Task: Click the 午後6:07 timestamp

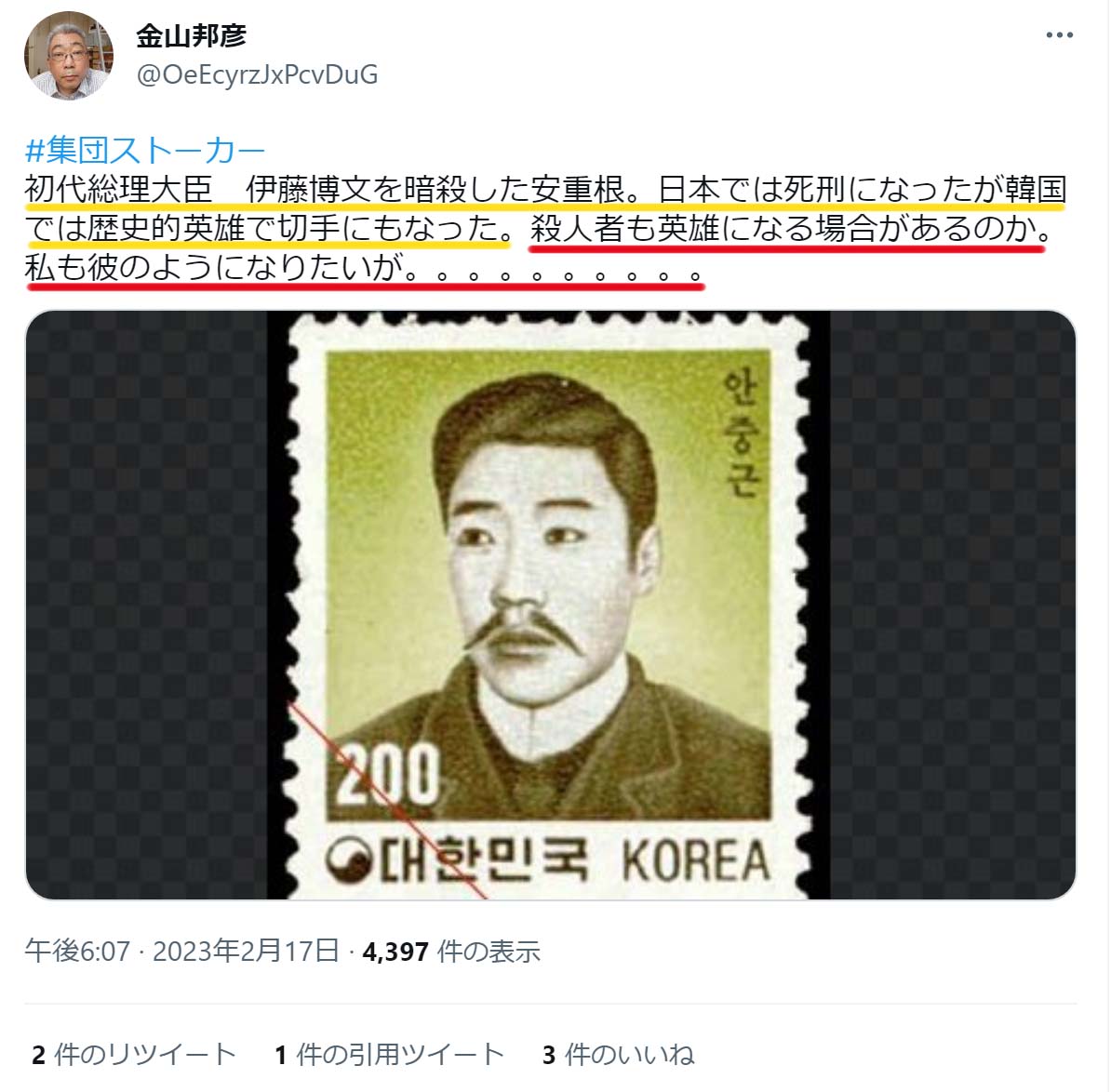Action: [x=77, y=951]
